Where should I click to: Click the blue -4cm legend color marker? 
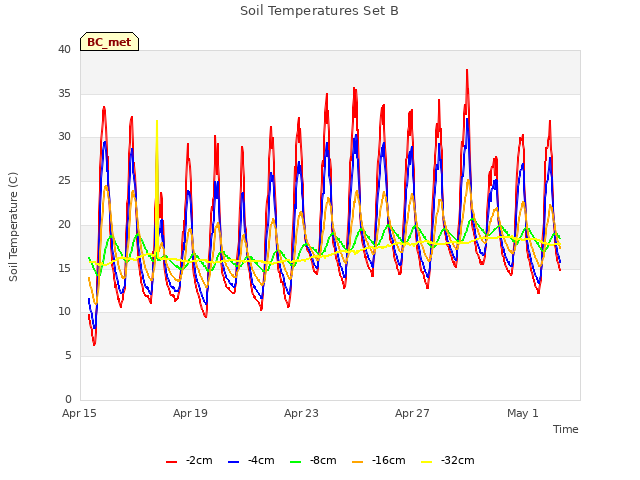pyautogui.click(x=233, y=462)
